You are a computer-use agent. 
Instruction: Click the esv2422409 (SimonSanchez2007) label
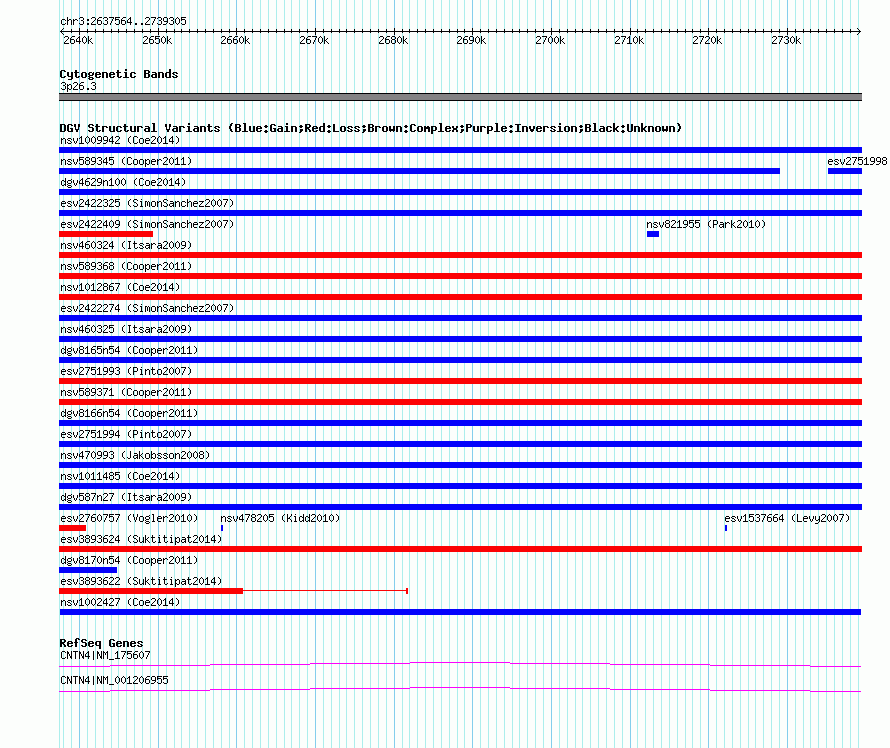[x=147, y=224]
